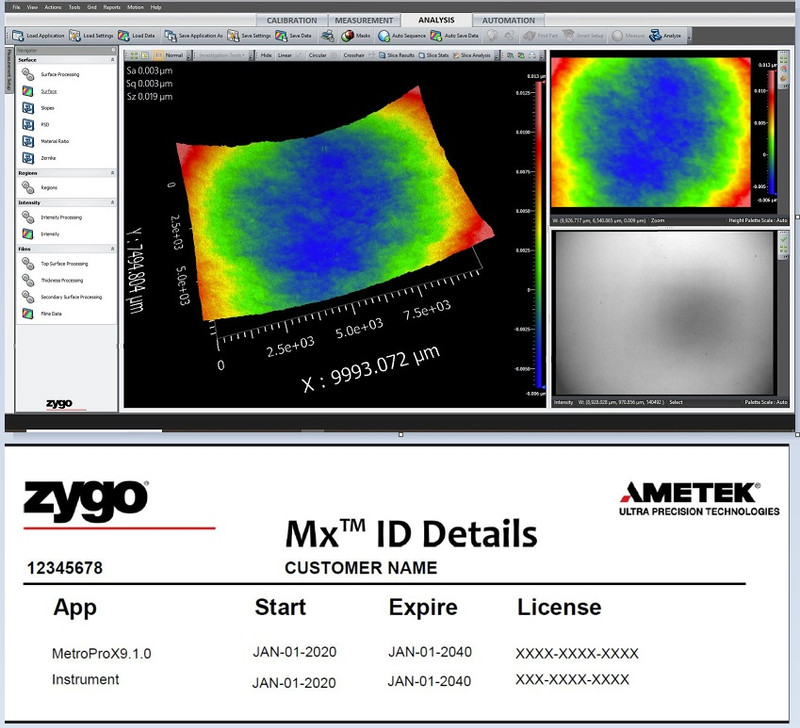The image size is (800, 728).
Task: Toggle the Linear slice mode
Action: tap(284, 55)
